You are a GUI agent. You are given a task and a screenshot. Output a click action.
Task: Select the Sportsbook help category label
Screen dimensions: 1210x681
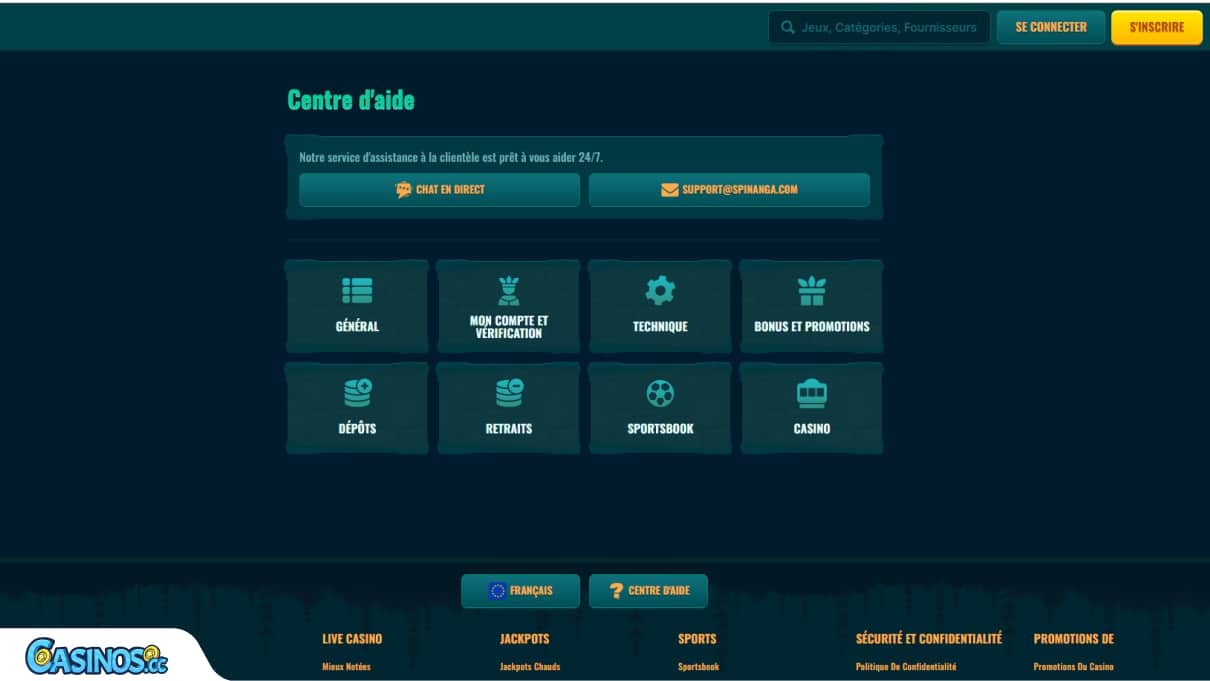(x=660, y=429)
